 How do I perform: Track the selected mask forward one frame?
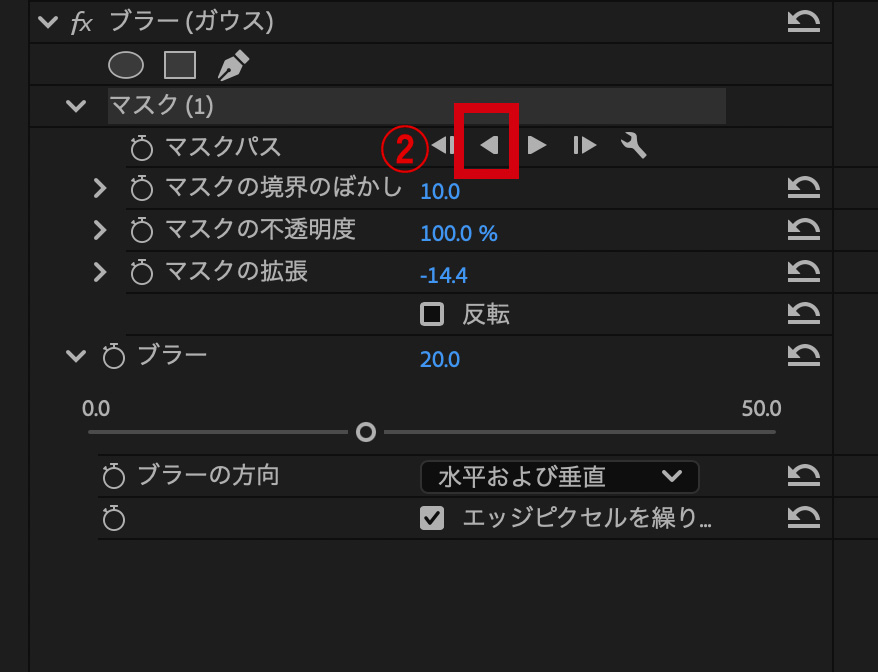pyautogui.click(x=585, y=146)
